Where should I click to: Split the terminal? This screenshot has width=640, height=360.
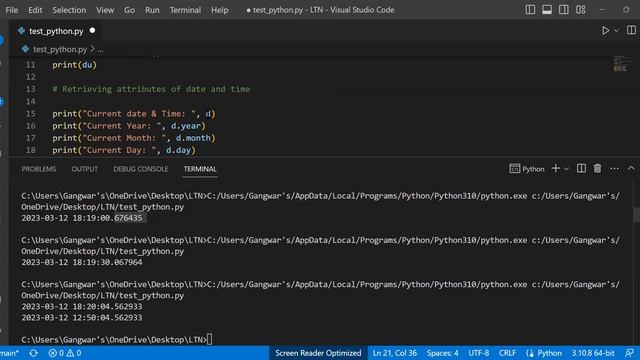[x=581, y=168]
